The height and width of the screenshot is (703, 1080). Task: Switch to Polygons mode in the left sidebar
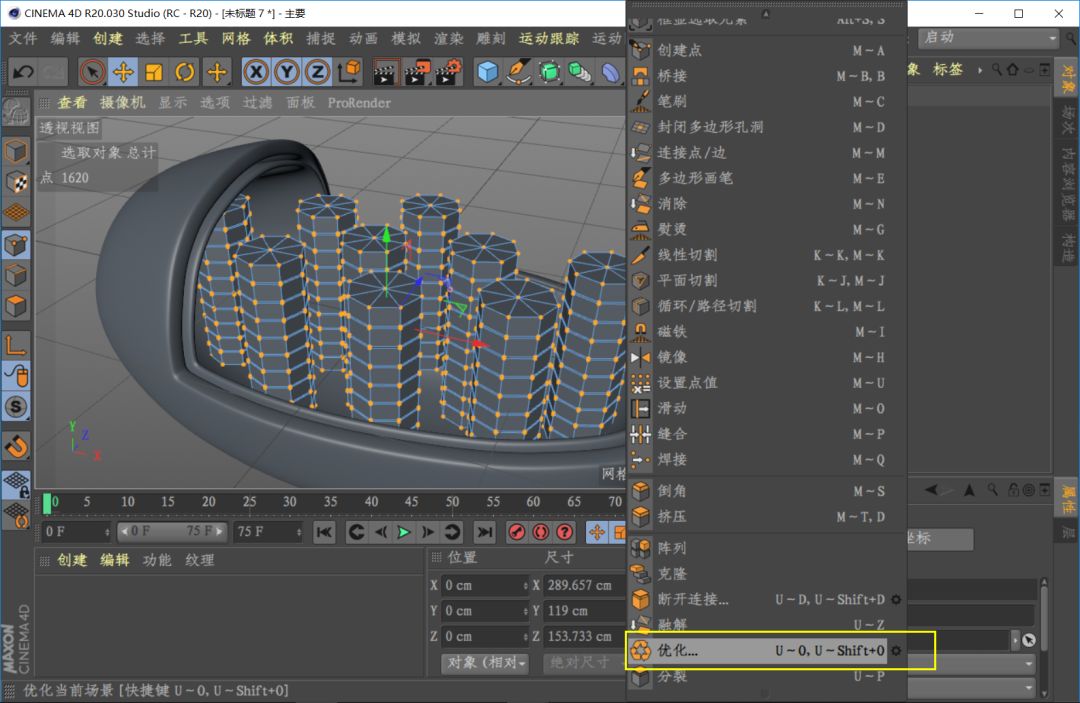click(16, 307)
